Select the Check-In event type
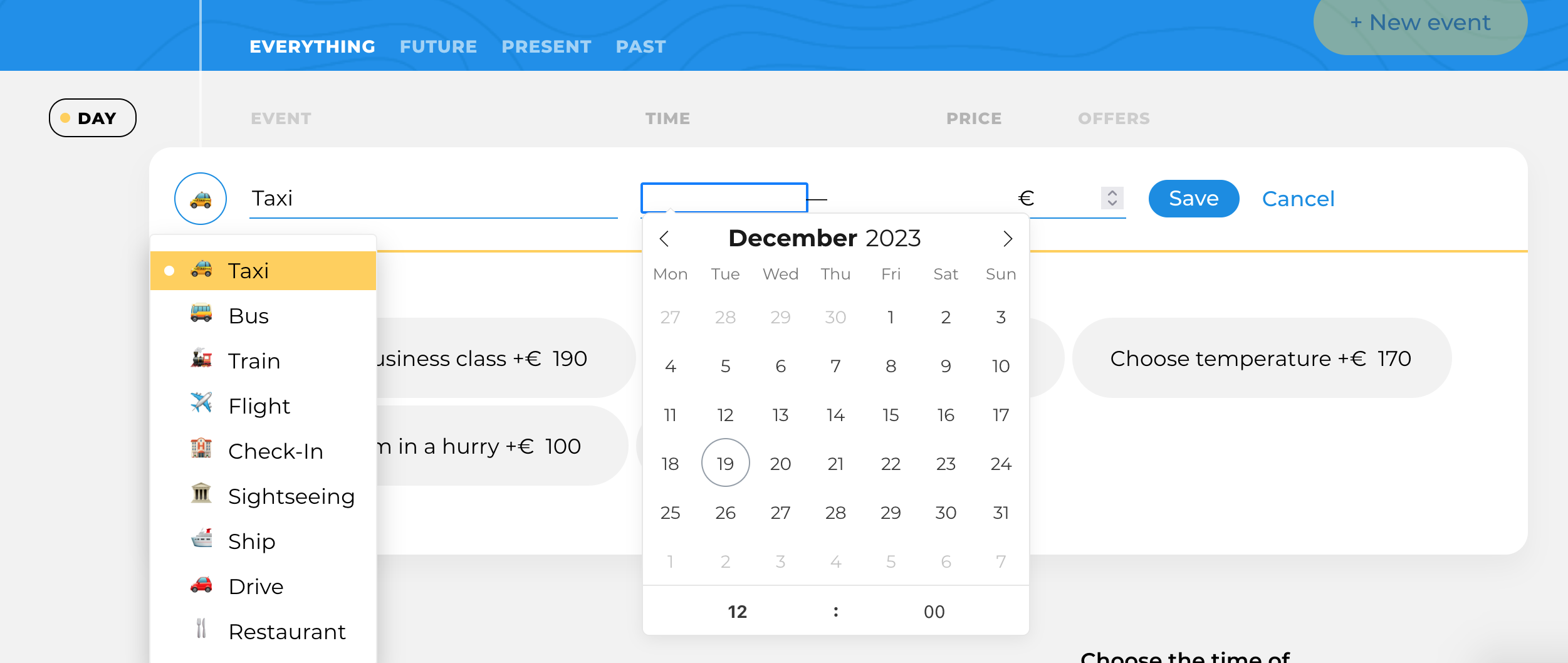The height and width of the screenshot is (663, 1568). point(263,451)
